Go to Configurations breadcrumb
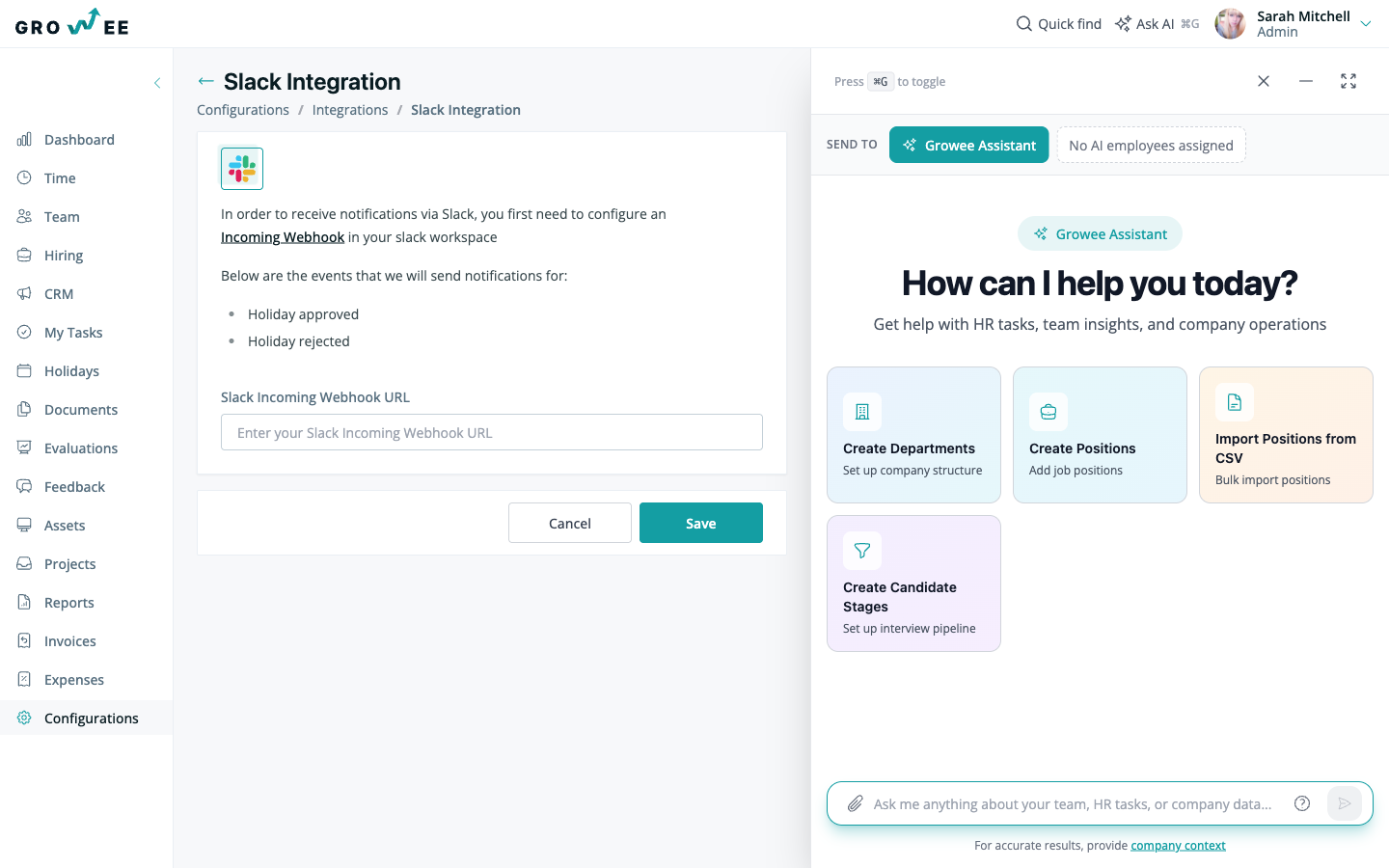The height and width of the screenshot is (868, 1389). pyautogui.click(x=243, y=110)
